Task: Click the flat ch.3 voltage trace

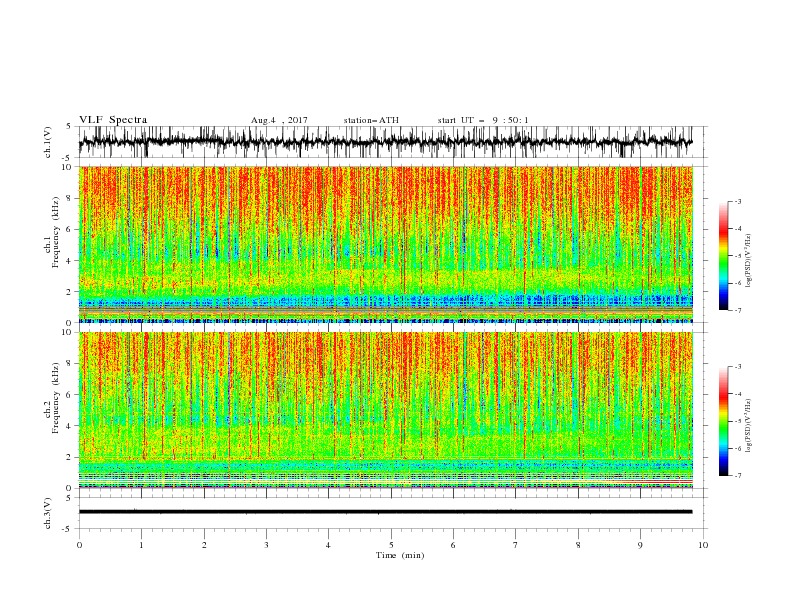Action: (385, 512)
